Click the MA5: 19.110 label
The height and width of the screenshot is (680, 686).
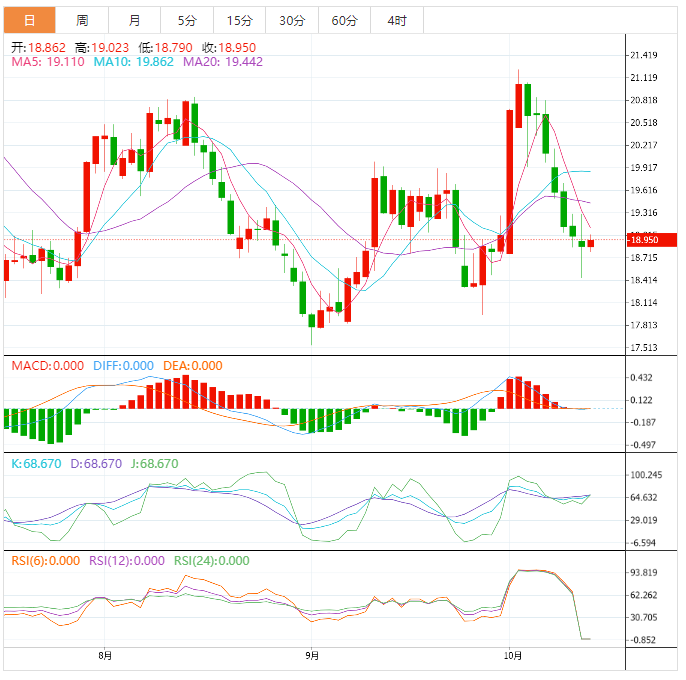[48, 62]
